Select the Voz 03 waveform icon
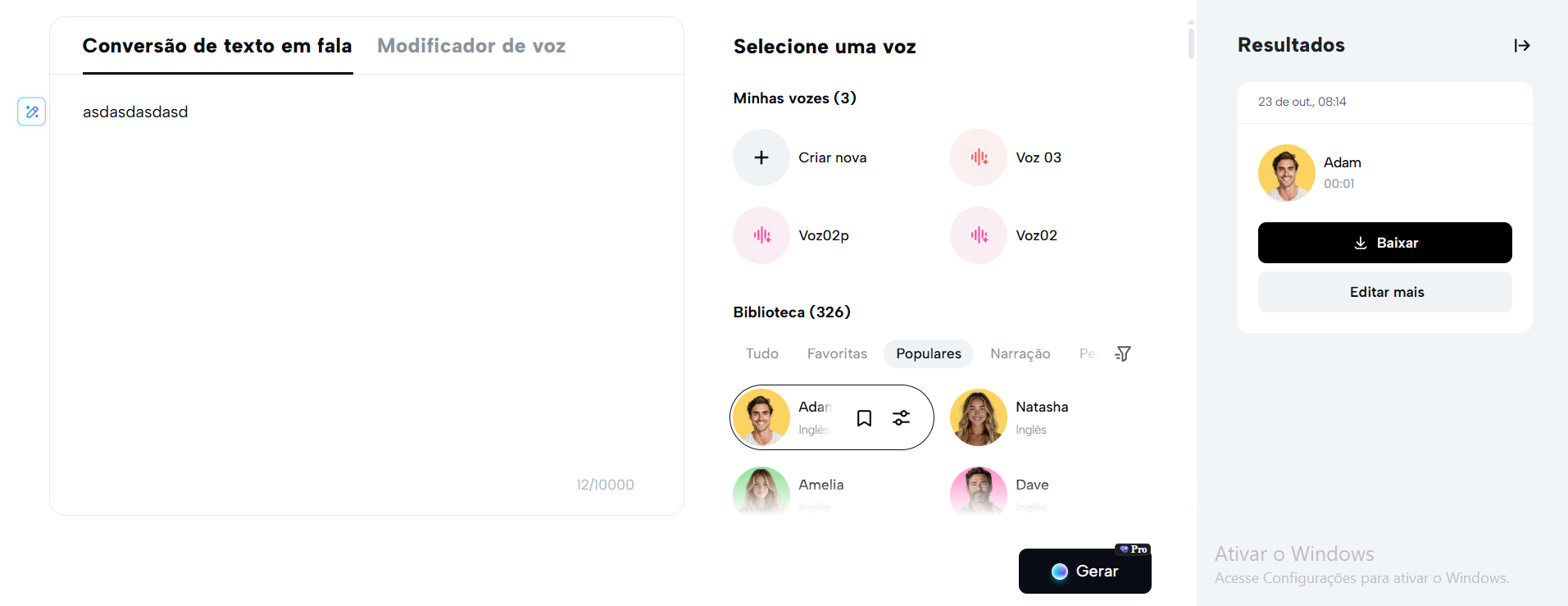 click(x=979, y=157)
